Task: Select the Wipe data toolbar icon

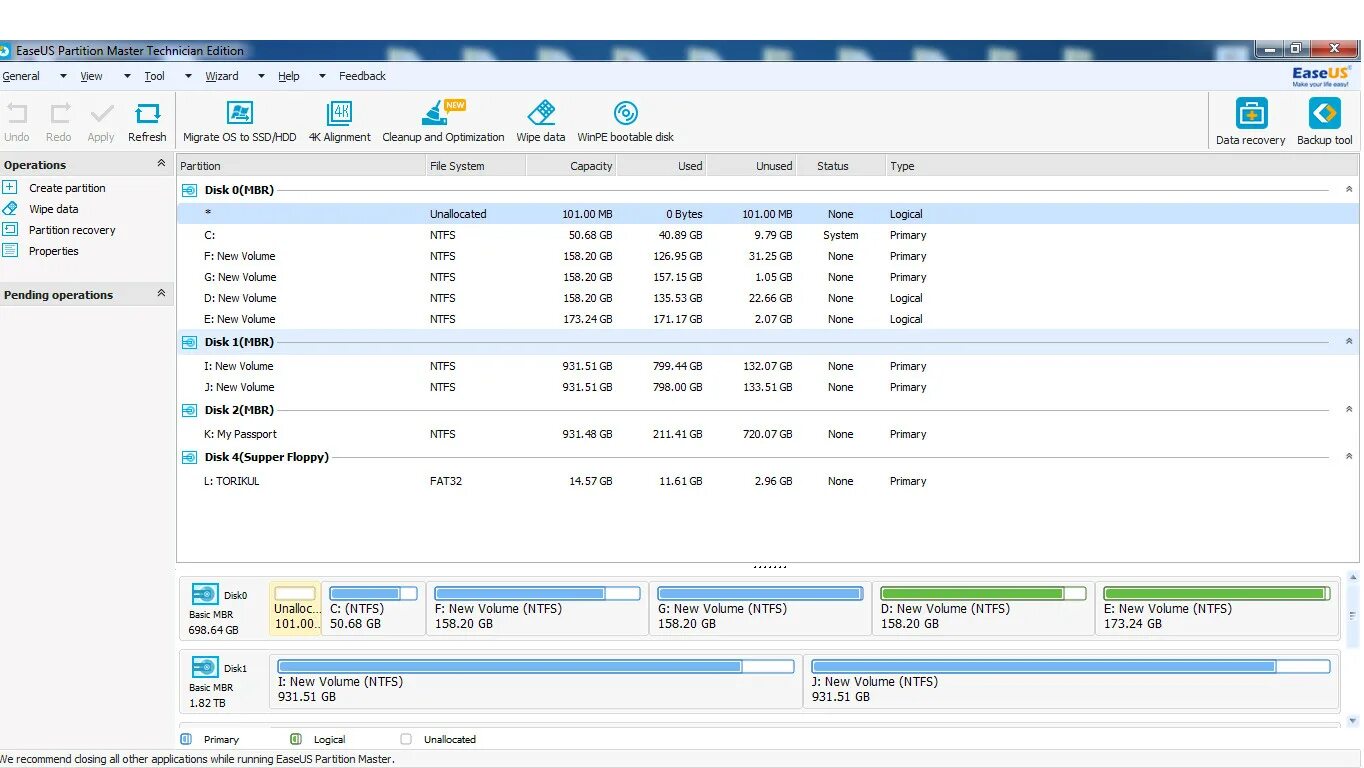Action: 541,112
